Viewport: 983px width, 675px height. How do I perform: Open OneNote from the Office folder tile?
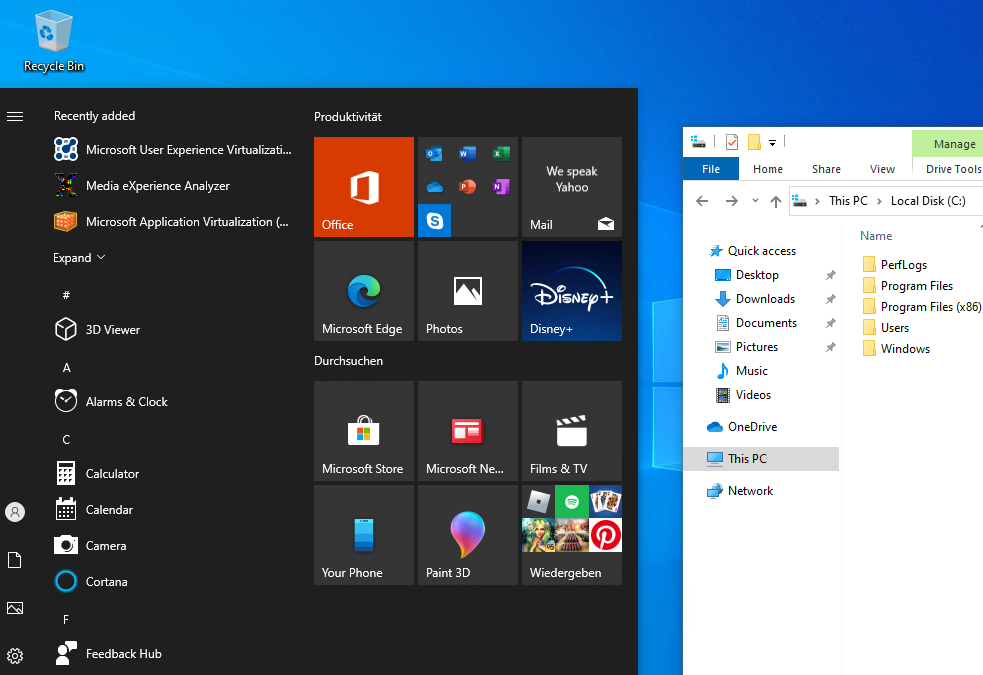[x=501, y=187]
